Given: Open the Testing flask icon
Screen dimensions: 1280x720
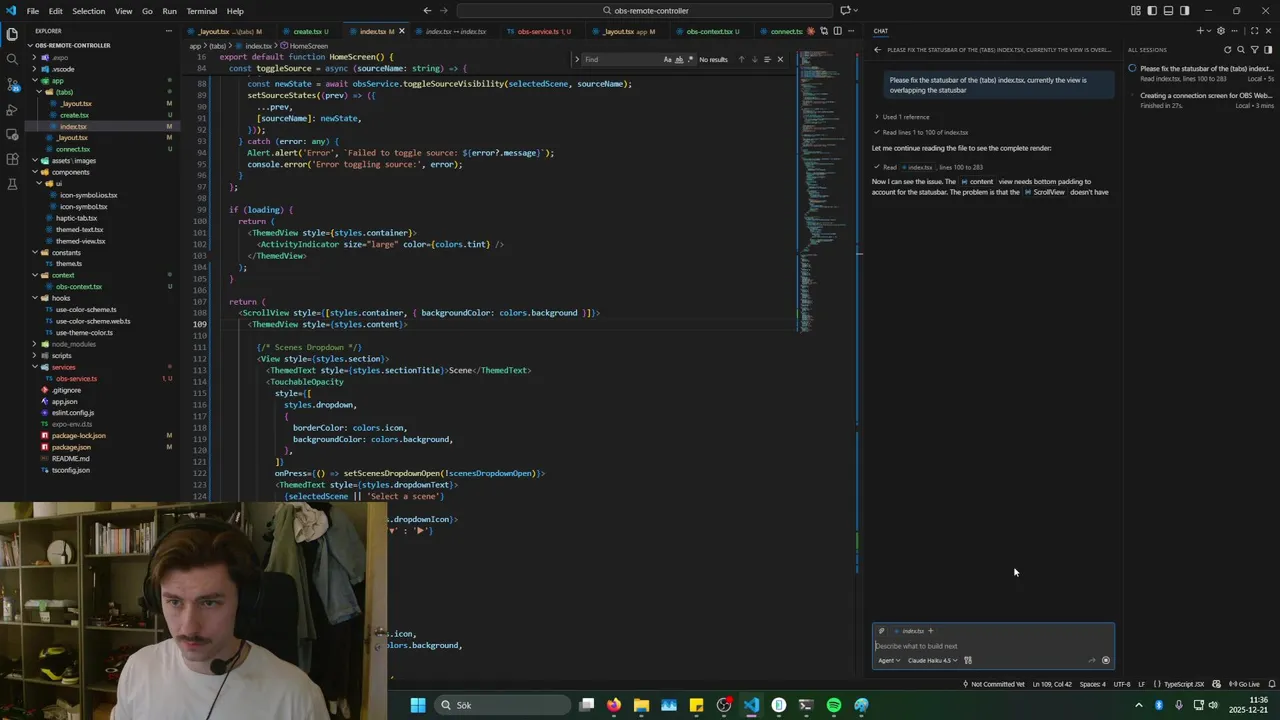Looking at the screenshot, I should pyautogui.click(x=12, y=184).
